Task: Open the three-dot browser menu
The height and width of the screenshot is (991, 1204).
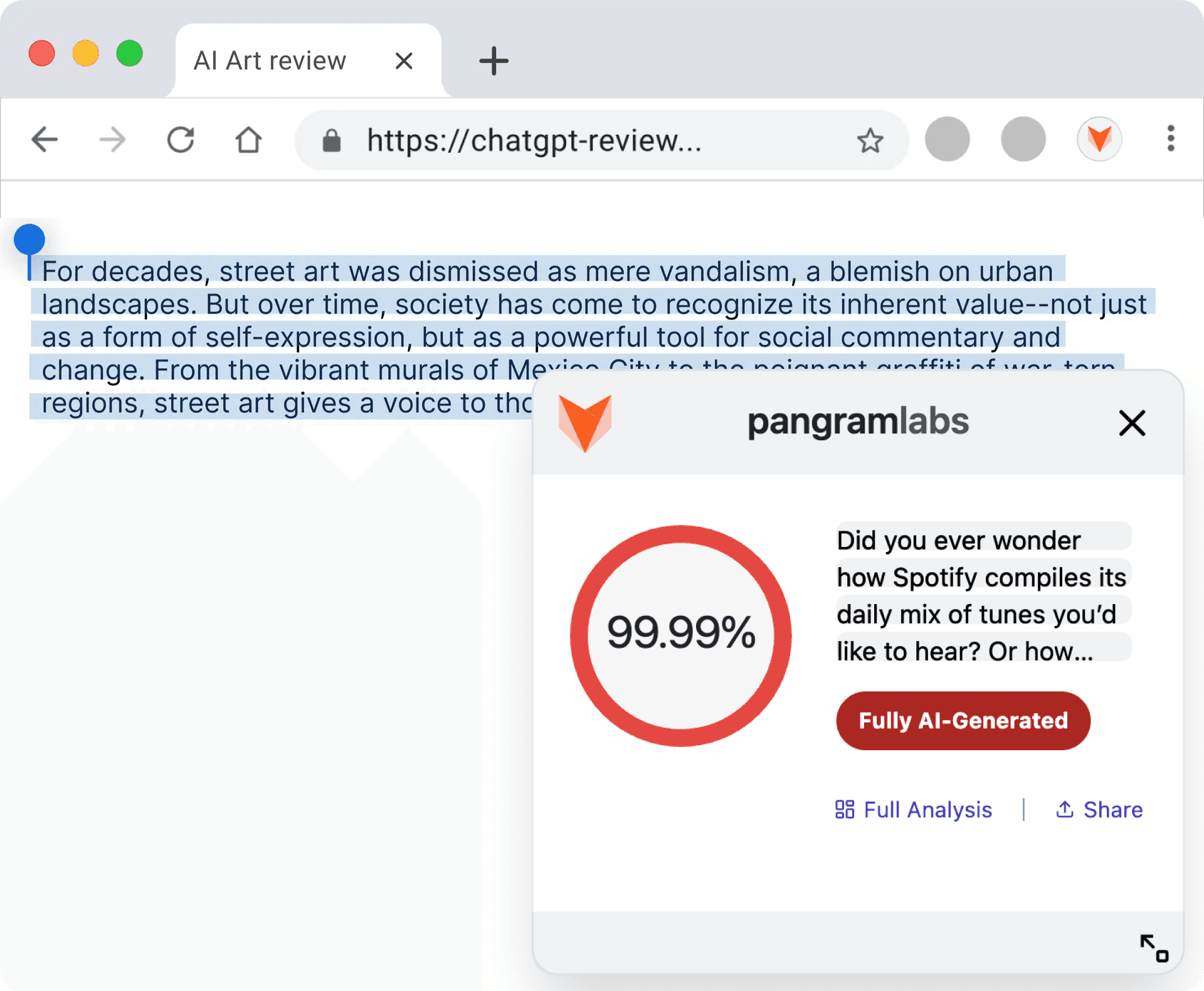Action: click(x=1170, y=139)
